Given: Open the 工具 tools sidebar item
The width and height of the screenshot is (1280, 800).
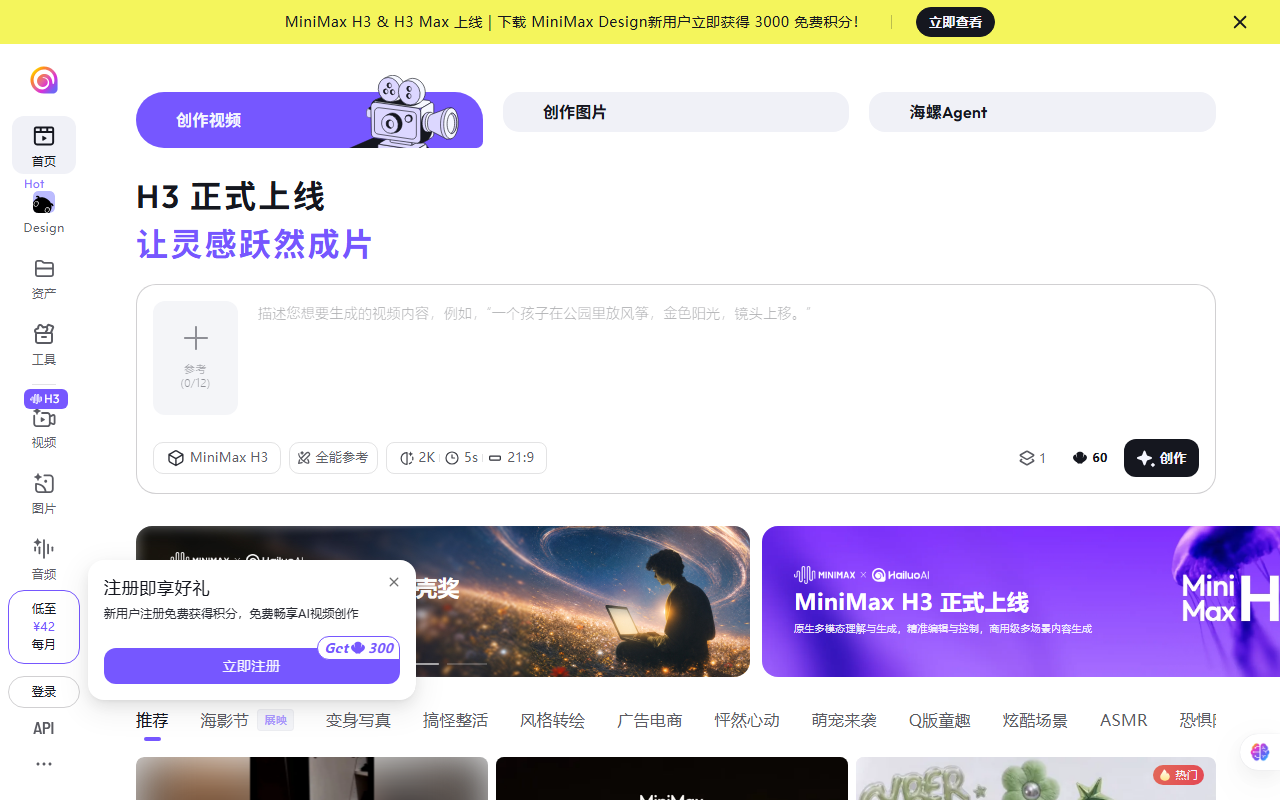Looking at the screenshot, I should (44, 345).
